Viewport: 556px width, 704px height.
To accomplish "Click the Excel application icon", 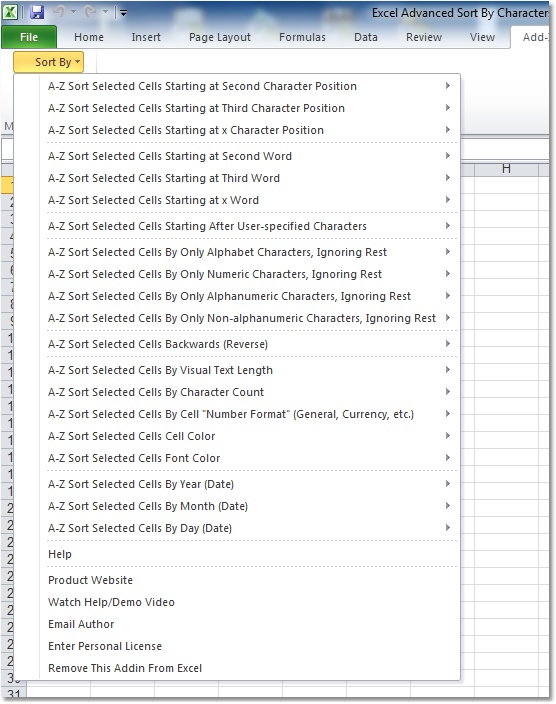I will point(10,13).
